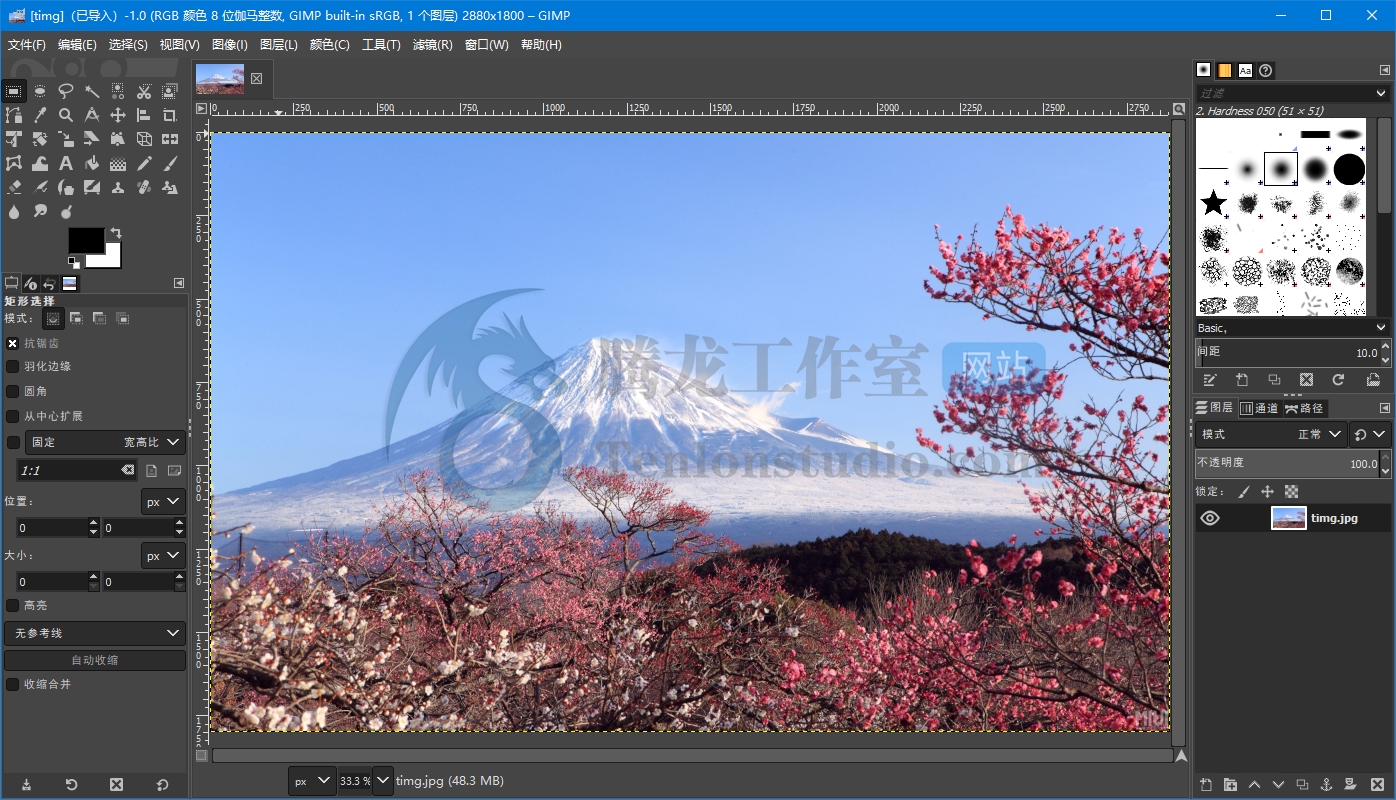
Task: Select the Cage Transform tool
Action: tap(13, 163)
